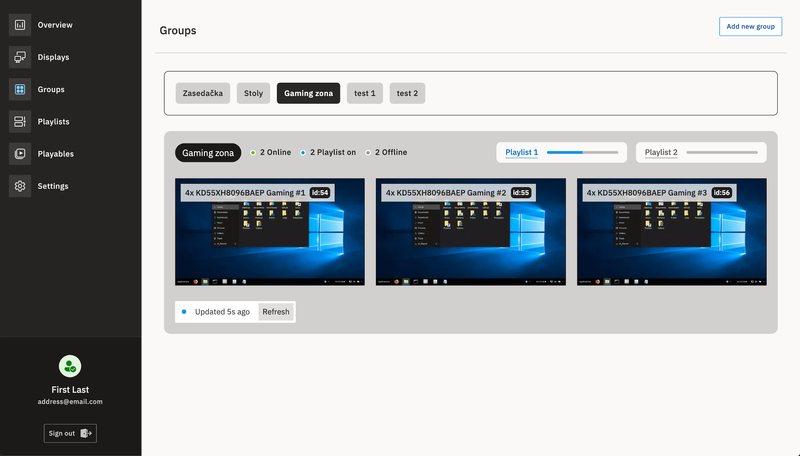This screenshot has height=456, width=800.
Task: Open the Overview sidebar icon
Action: (x=20, y=25)
